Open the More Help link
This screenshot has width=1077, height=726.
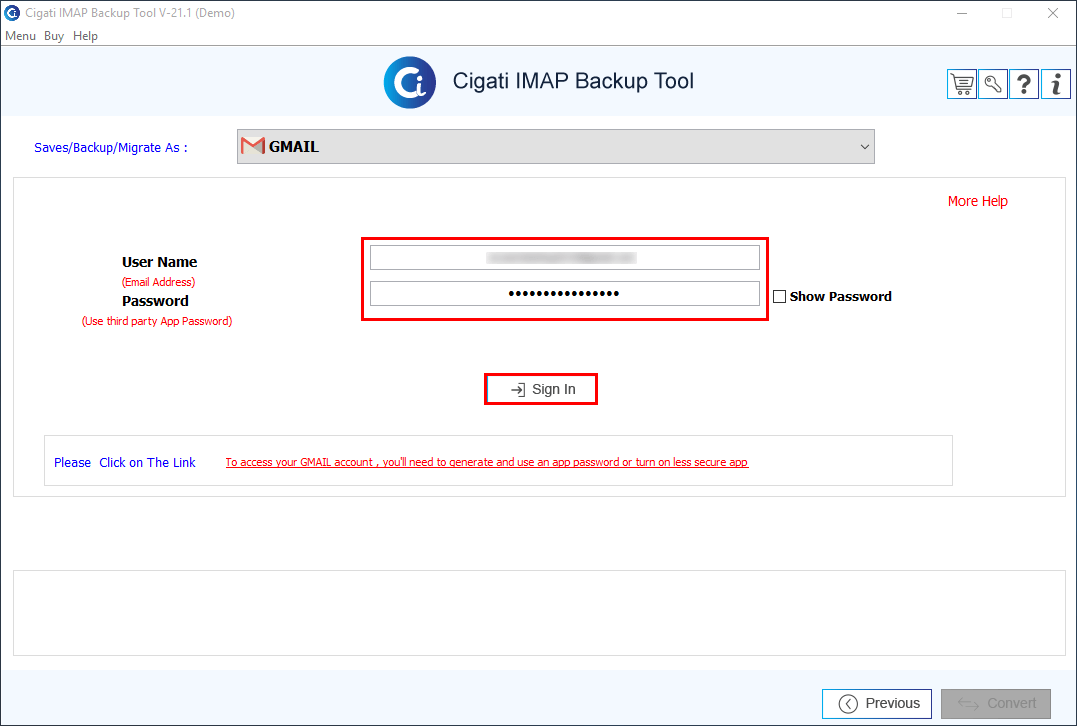[977, 201]
